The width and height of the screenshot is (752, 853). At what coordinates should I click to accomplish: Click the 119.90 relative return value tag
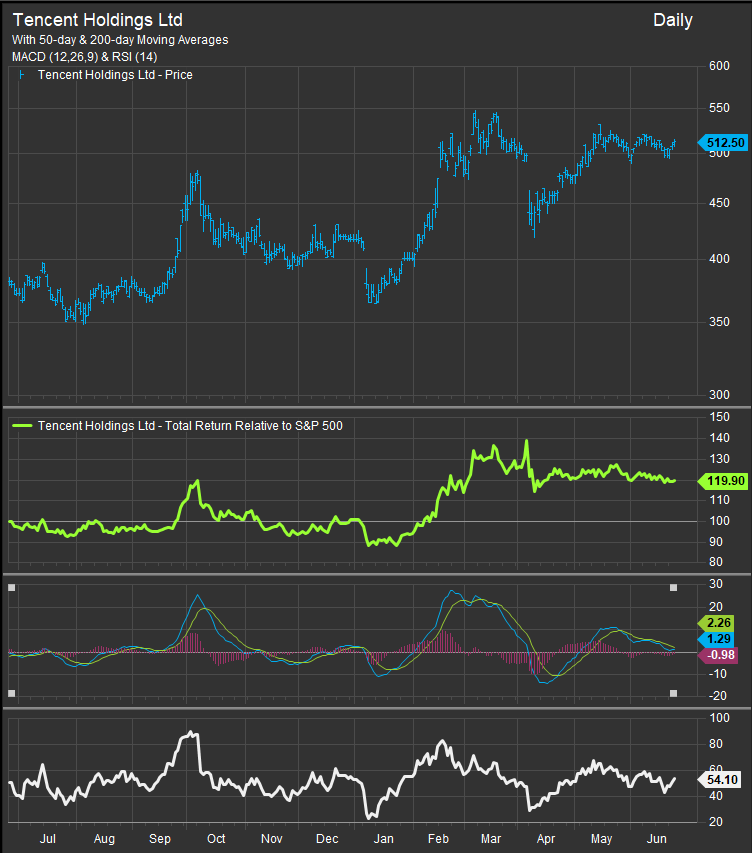point(722,481)
